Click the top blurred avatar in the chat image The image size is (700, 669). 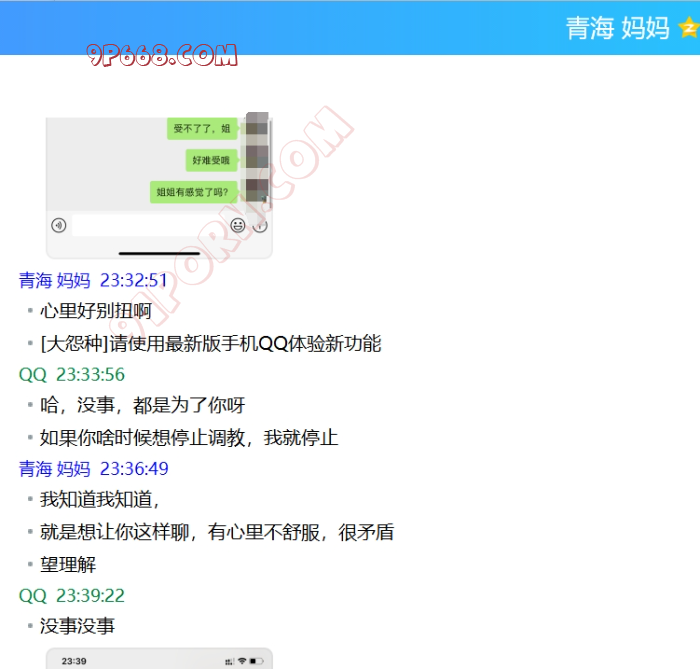coord(257,127)
